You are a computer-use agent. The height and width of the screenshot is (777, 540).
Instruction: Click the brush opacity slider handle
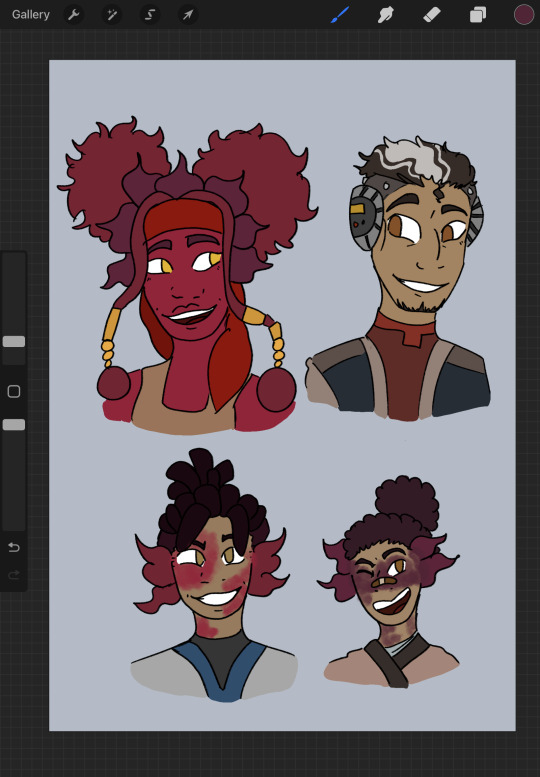[x=14, y=425]
